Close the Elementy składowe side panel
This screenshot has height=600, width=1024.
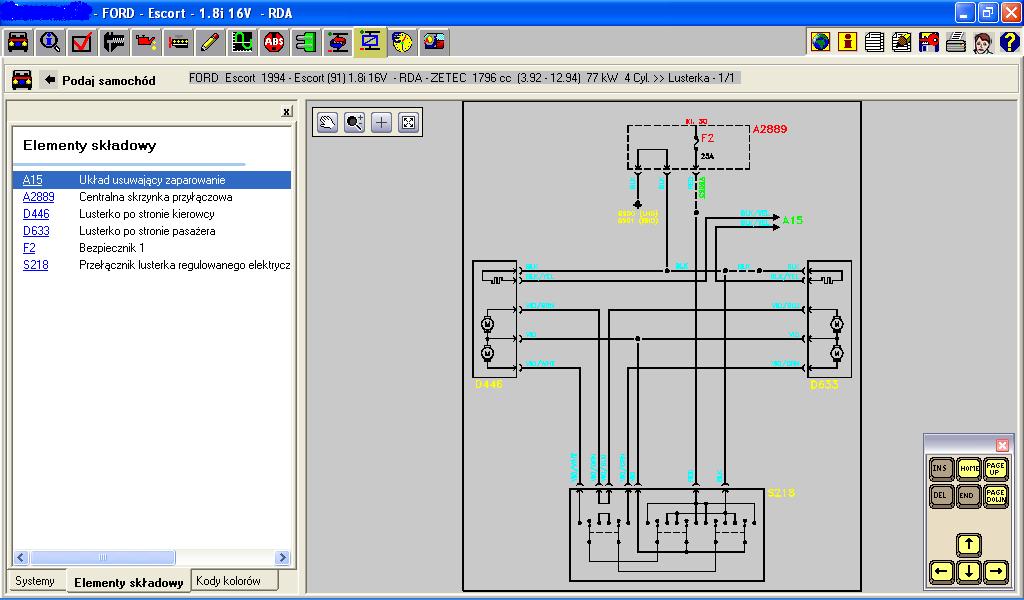click(286, 112)
